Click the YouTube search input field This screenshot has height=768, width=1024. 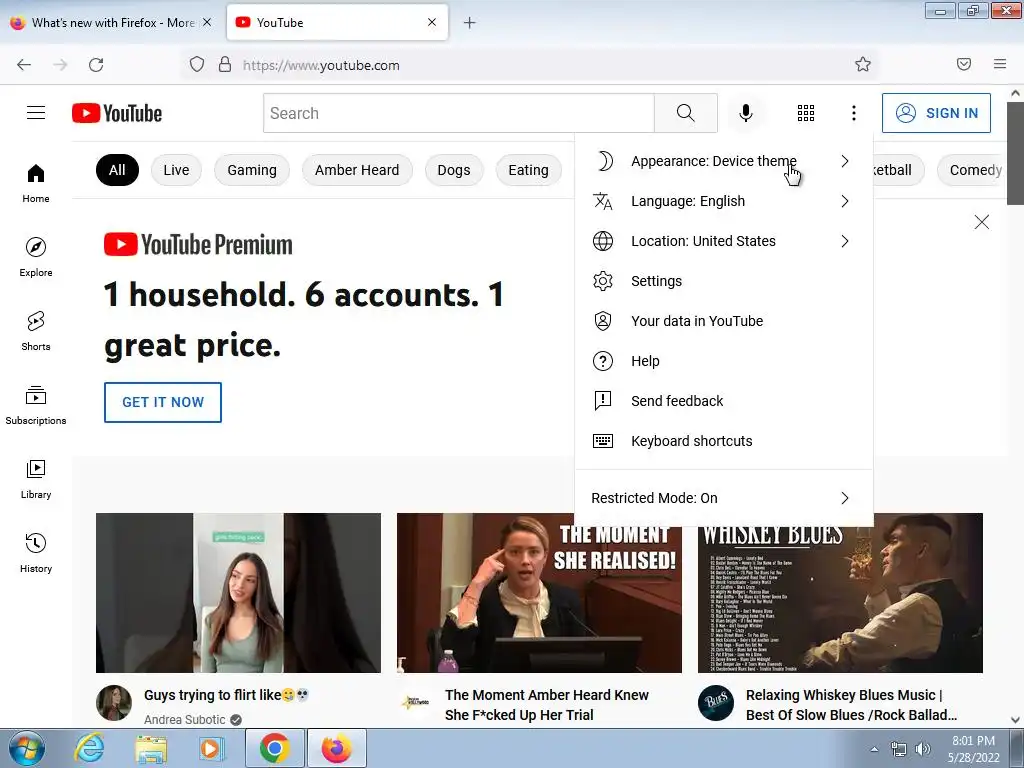pos(458,113)
